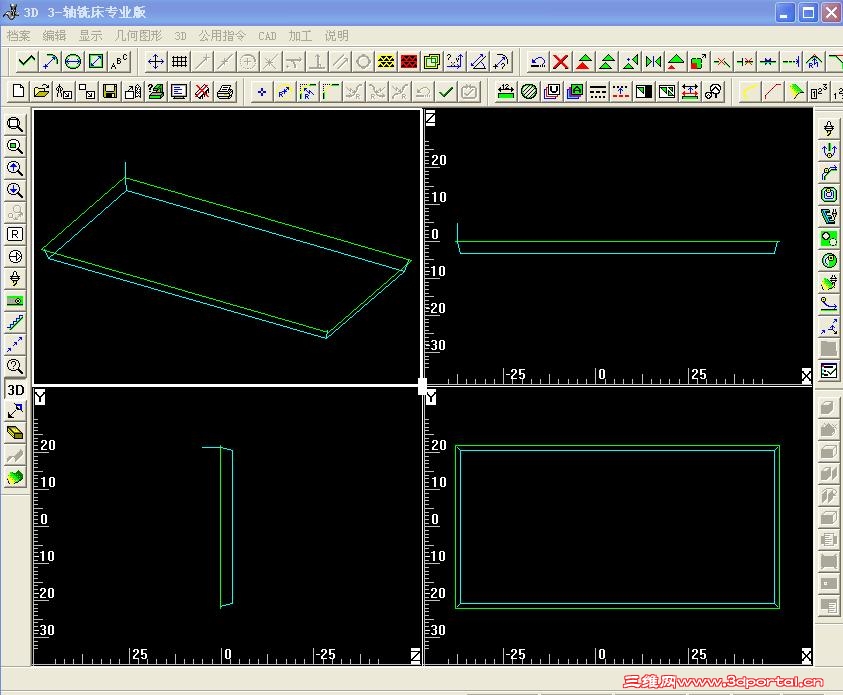
Task: Click the red X delete icon
Action: [561, 62]
